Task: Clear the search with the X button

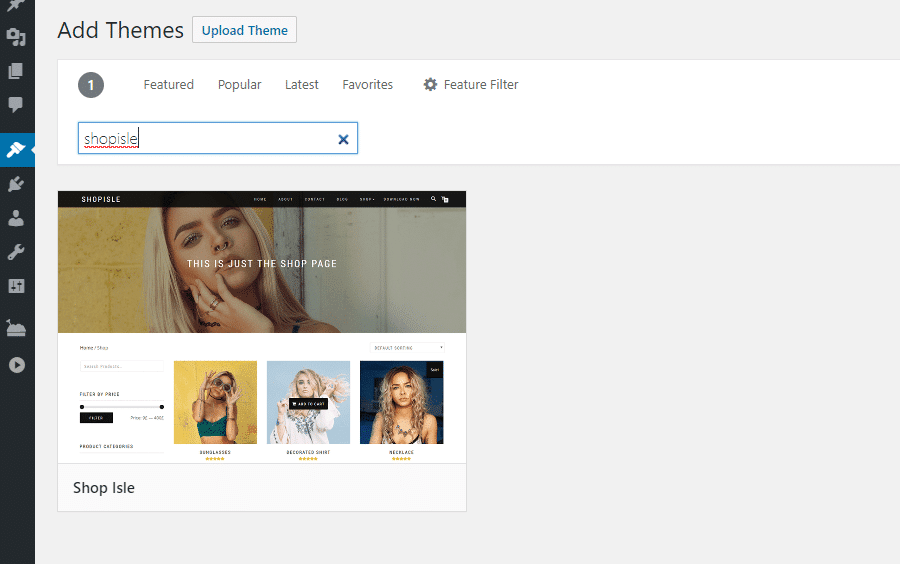Action: pos(343,139)
